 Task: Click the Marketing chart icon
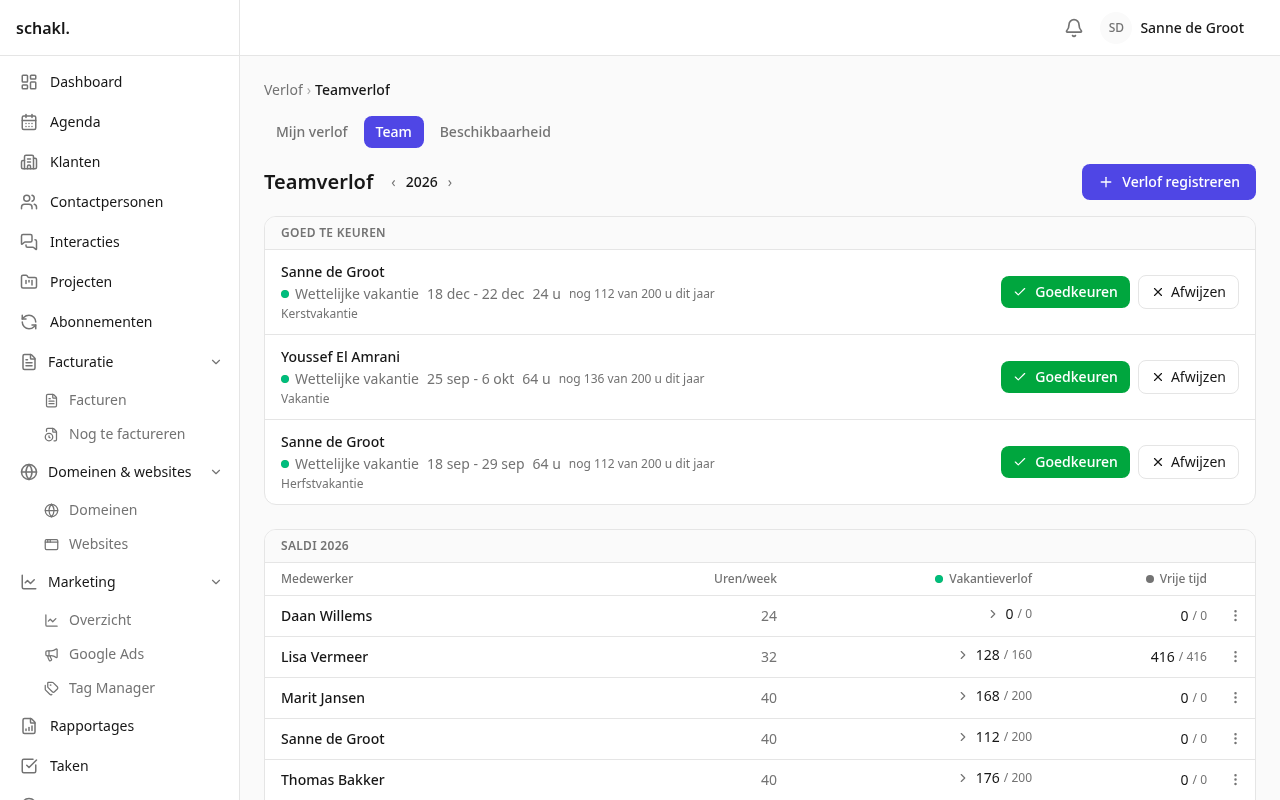(29, 582)
